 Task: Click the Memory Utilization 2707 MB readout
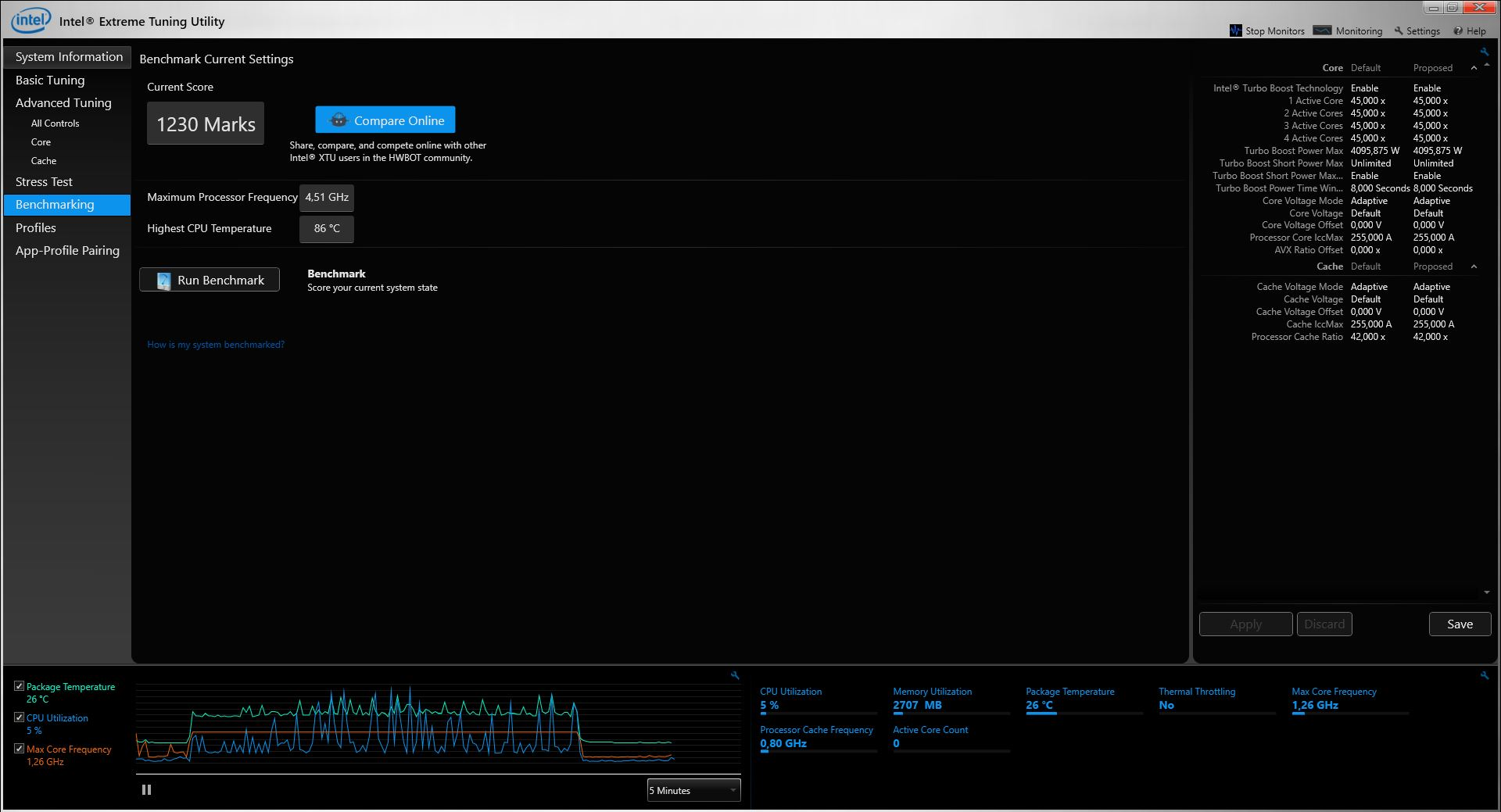coord(951,699)
